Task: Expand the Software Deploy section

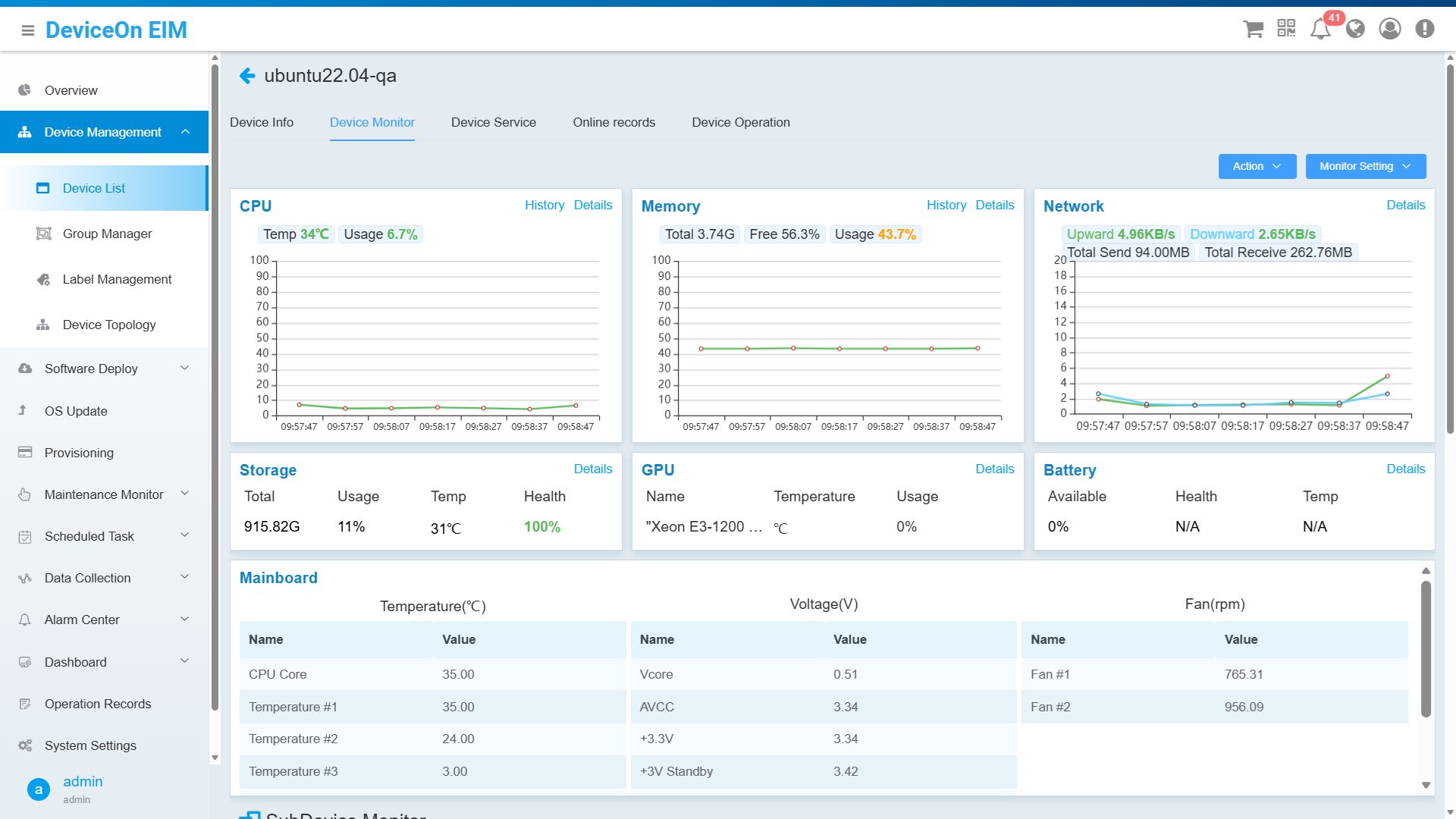Action: (91, 369)
